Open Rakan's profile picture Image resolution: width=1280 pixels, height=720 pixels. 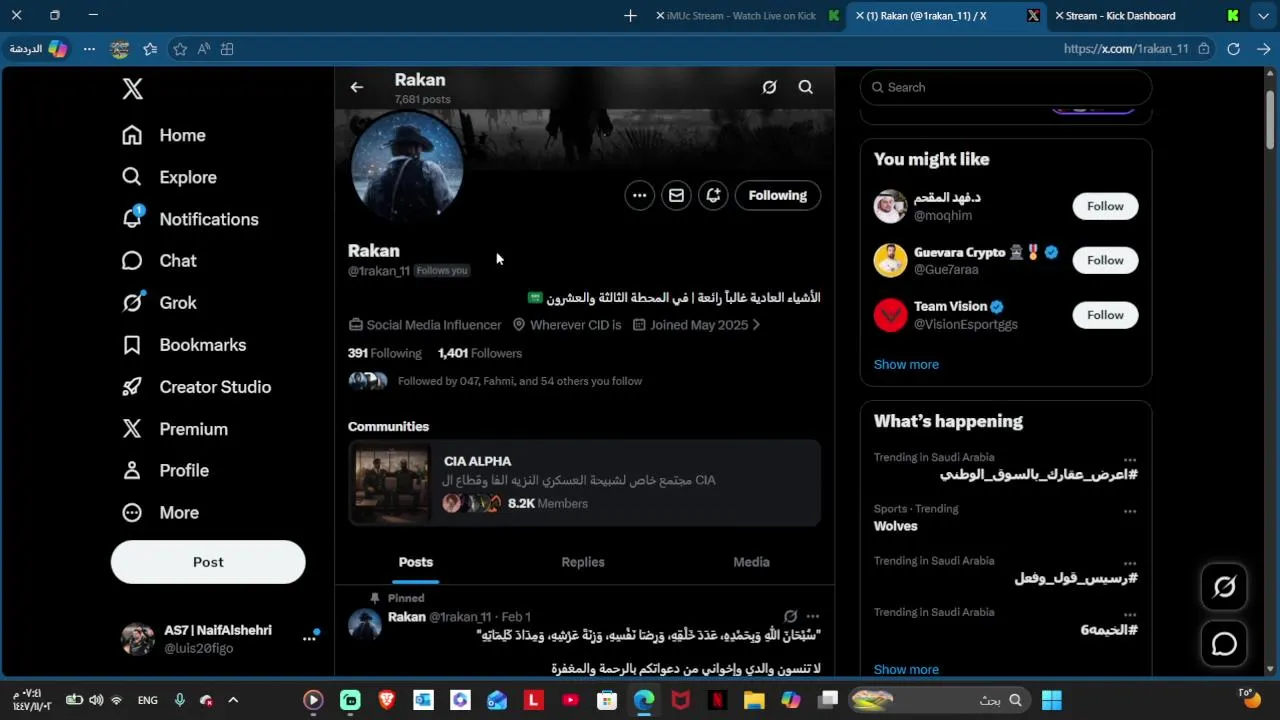pyautogui.click(x=407, y=166)
